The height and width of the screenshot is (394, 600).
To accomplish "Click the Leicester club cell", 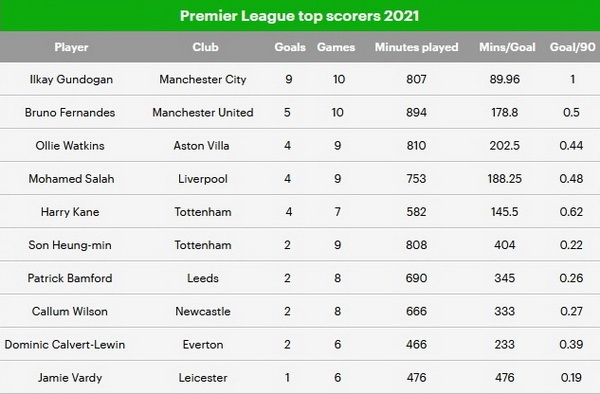I will click(x=203, y=378).
